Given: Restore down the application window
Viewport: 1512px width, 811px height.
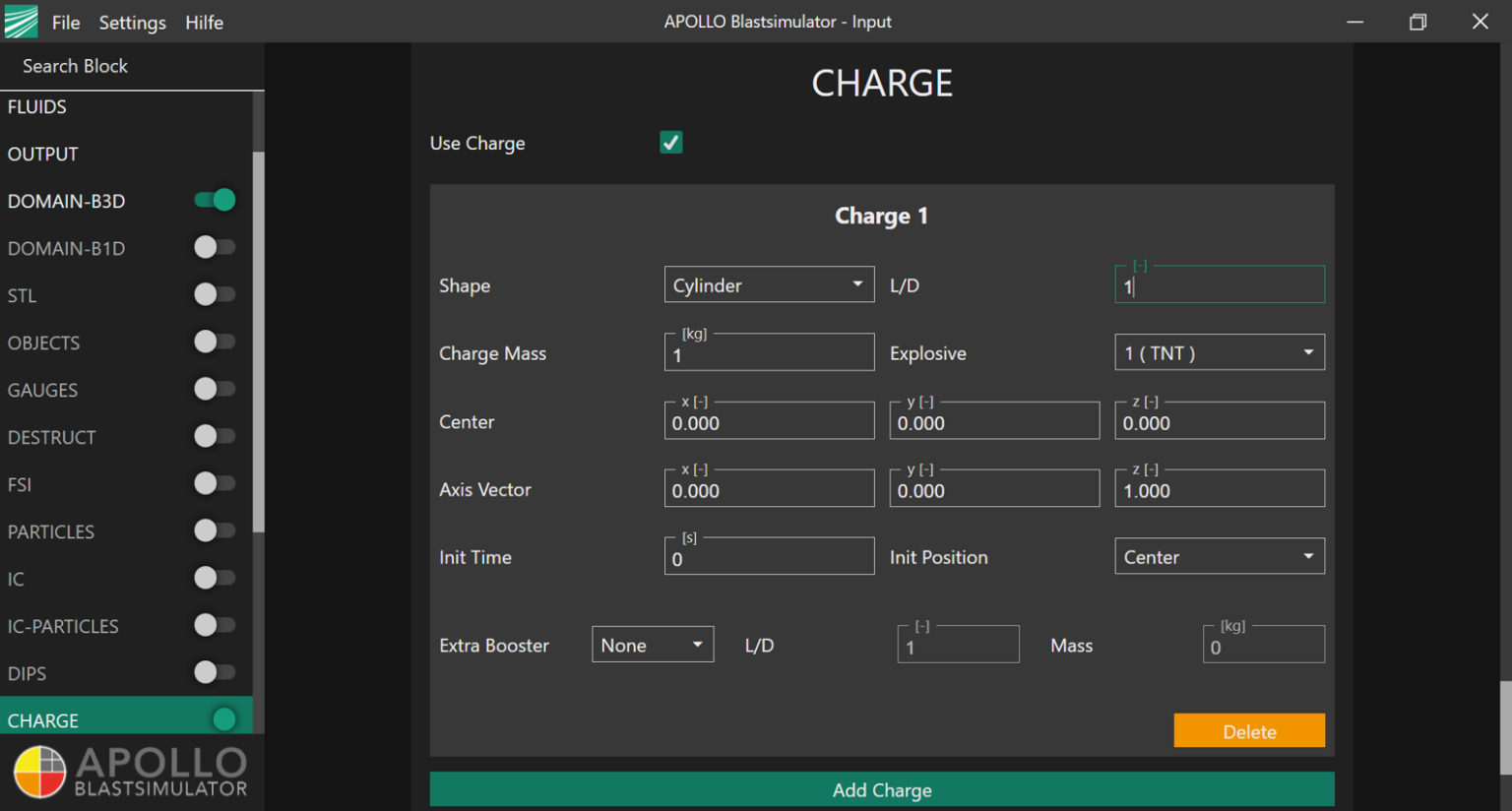Looking at the screenshot, I should (x=1417, y=22).
